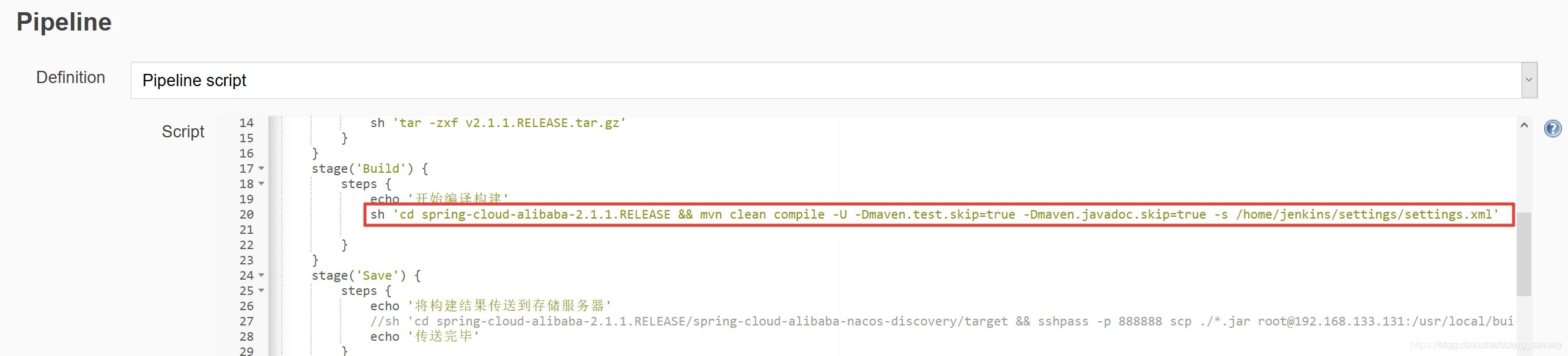1568x356 pixels.
Task: Select the Pipeline script definition combo box
Action: (825, 80)
